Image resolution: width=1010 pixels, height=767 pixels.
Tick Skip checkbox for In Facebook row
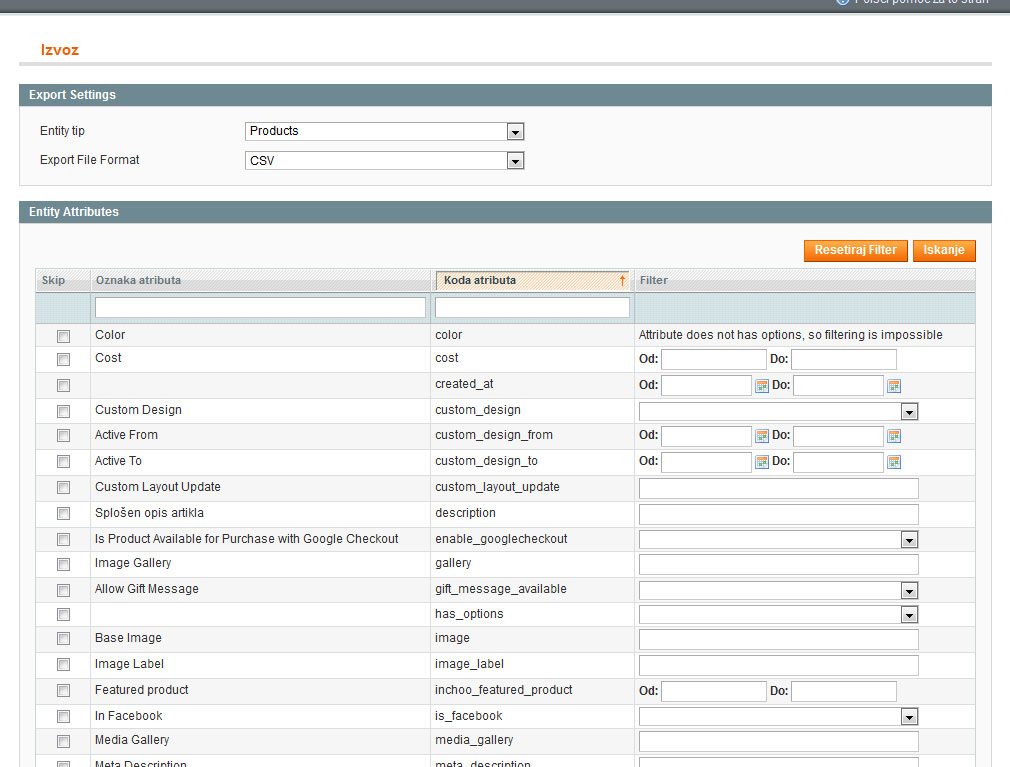point(63,716)
